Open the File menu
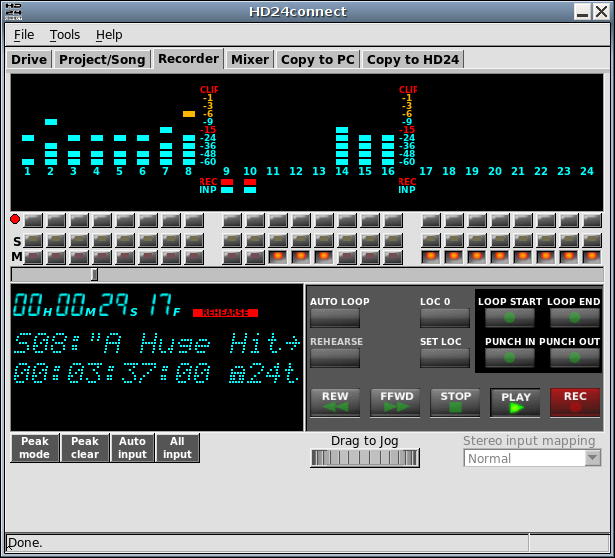The width and height of the screenshot is (615, 558). (24, 34)
